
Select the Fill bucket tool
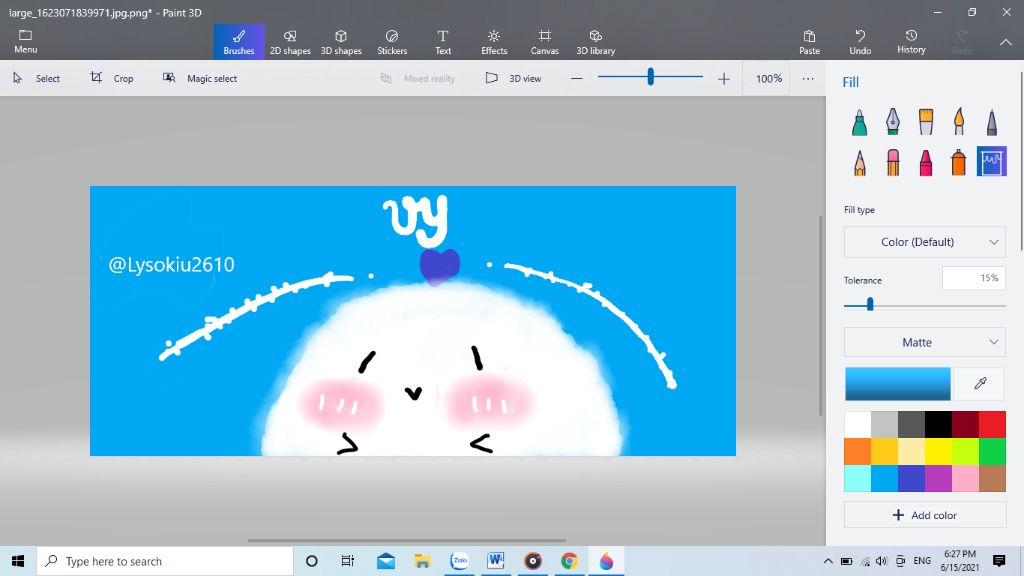[x=991, y=161]
